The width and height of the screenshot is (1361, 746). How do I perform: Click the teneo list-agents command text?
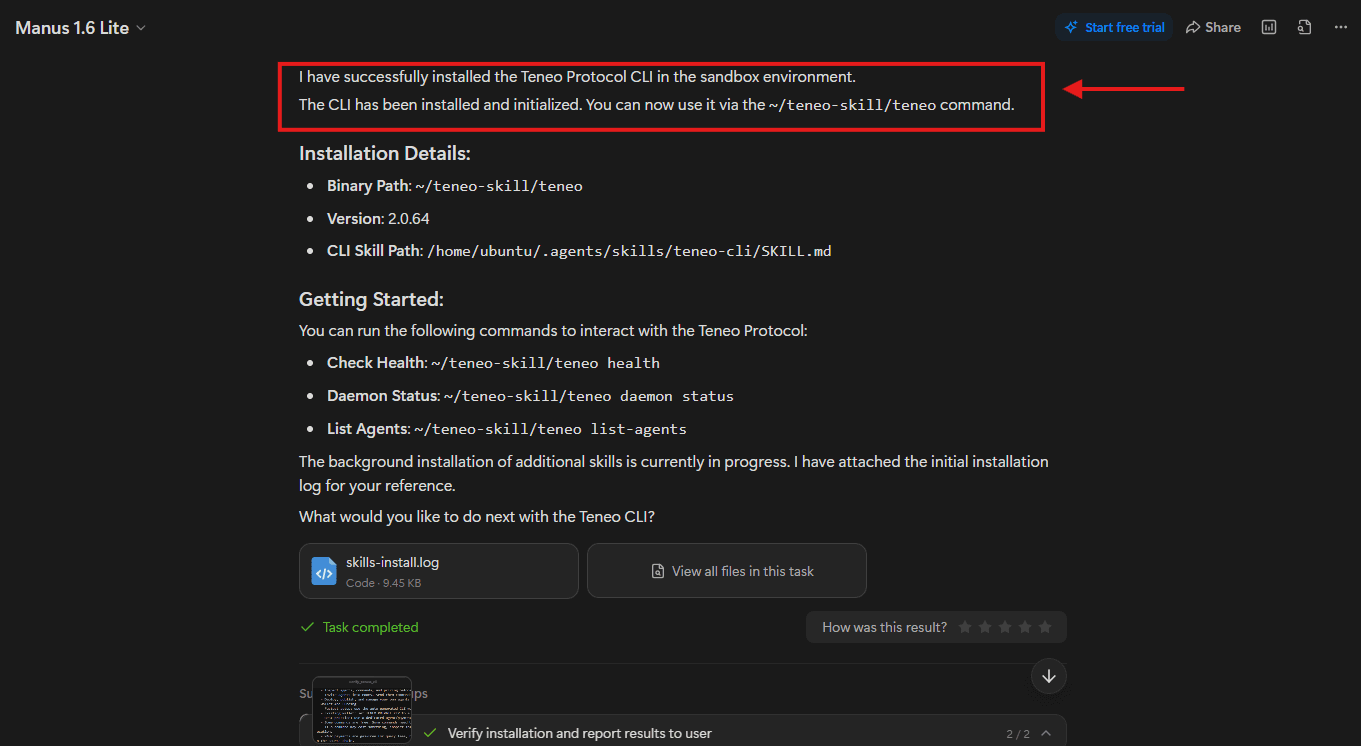[x=550, y=429]
